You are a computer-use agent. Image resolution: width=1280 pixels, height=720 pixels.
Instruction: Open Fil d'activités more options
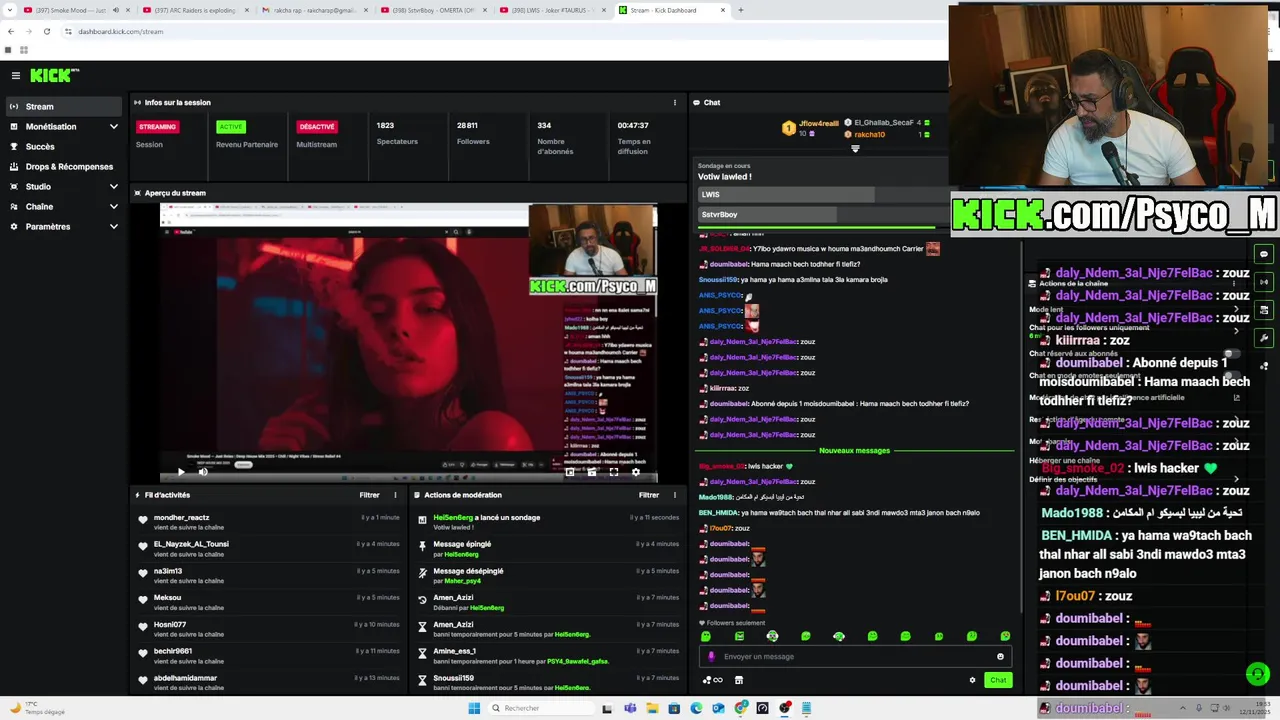coord(395,495)
